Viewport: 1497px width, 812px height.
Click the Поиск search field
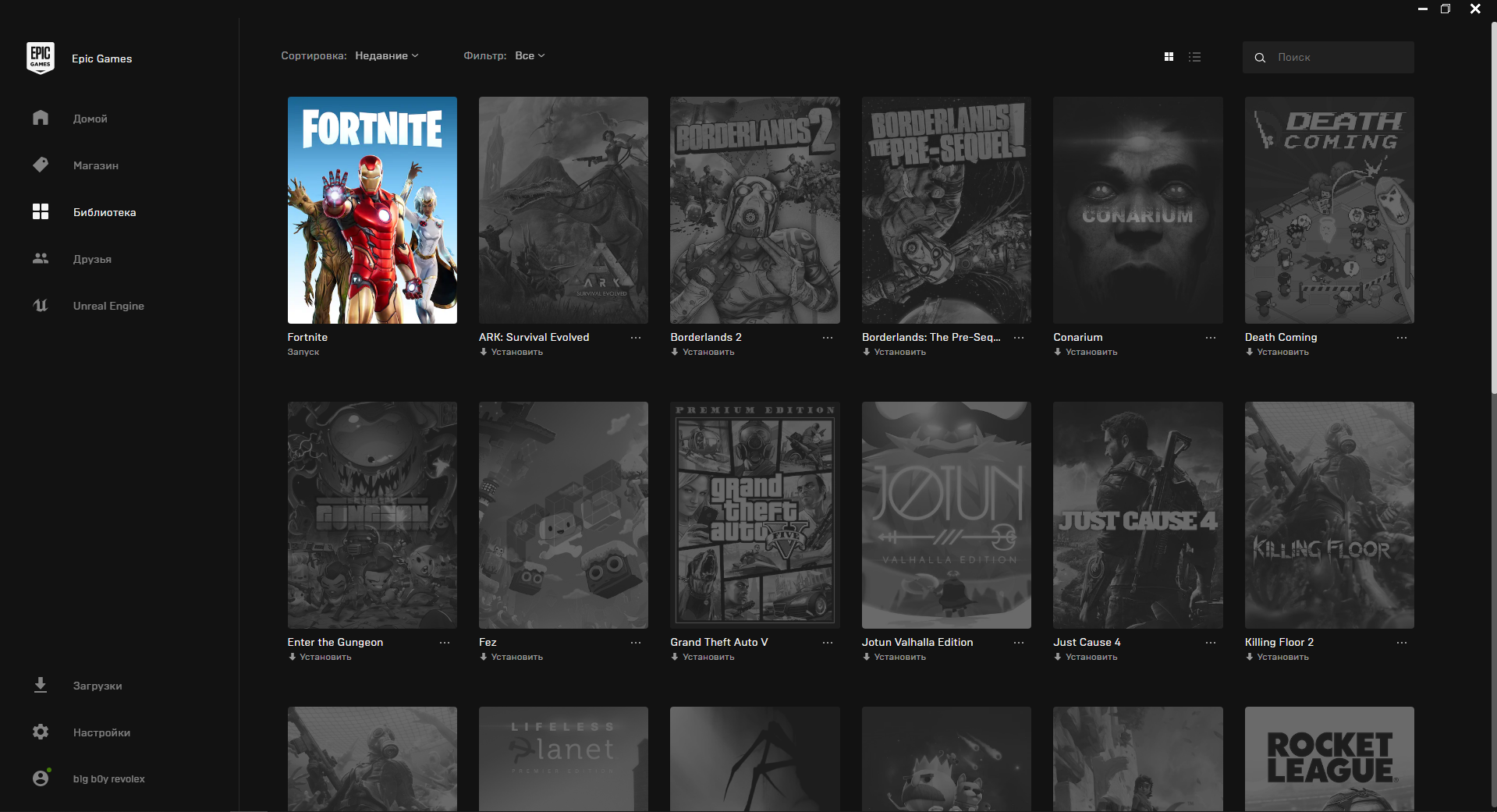(x=1328, y=57)
